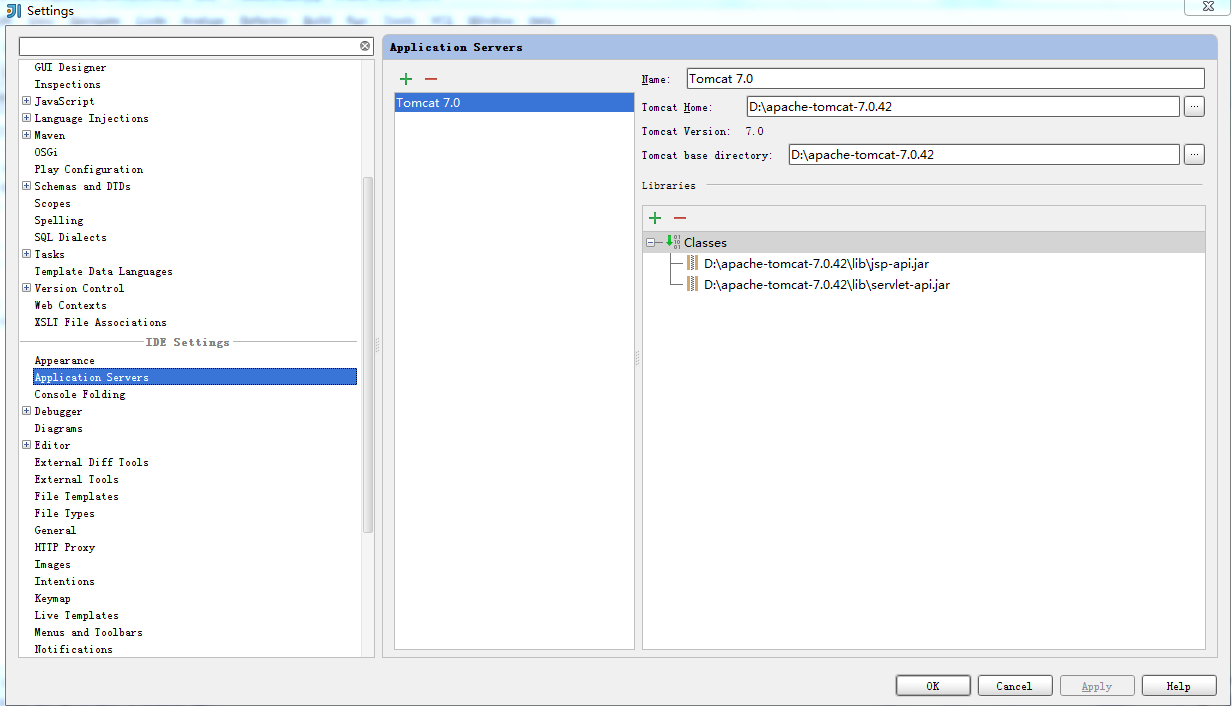
Task: Open File Templates settings
Action: coord(76,496)
